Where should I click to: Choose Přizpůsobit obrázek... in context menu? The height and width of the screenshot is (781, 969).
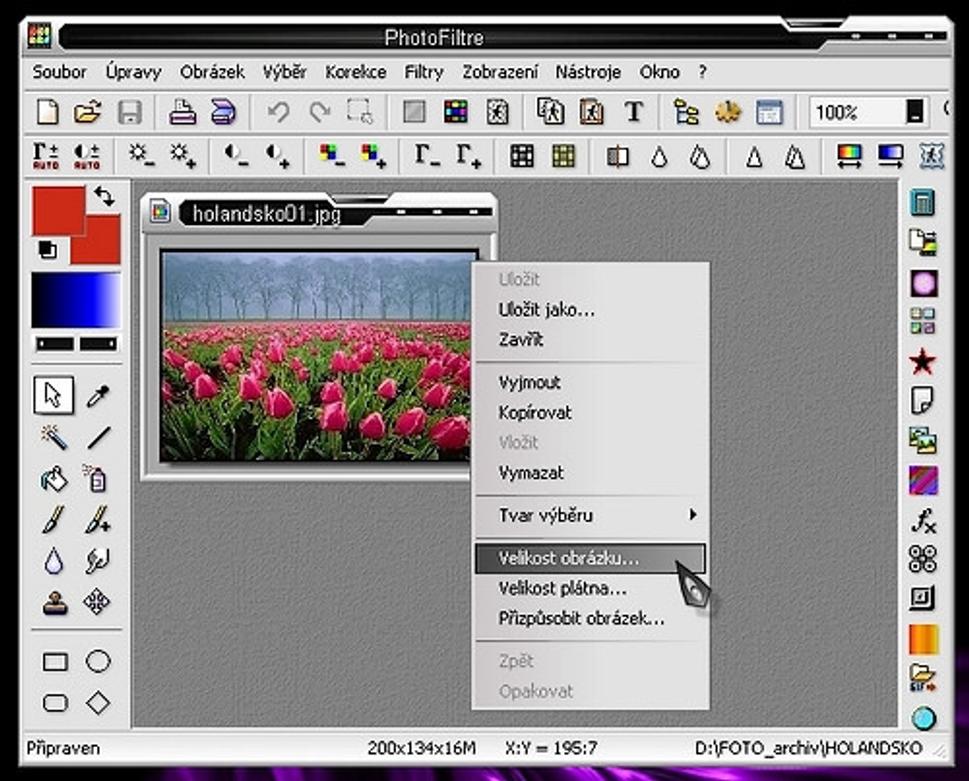point(592,618)
